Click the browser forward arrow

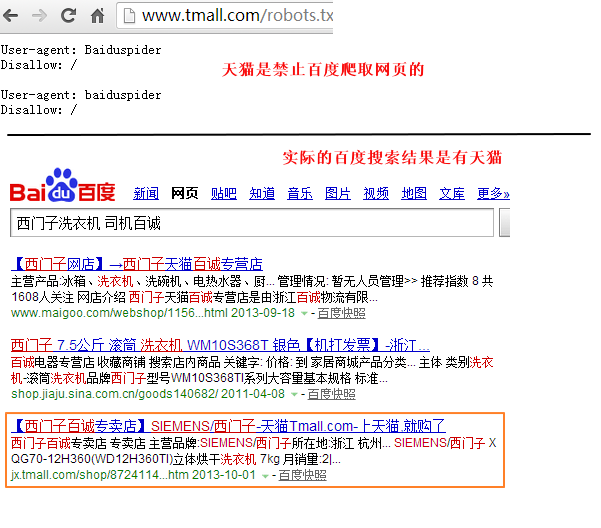39,16
